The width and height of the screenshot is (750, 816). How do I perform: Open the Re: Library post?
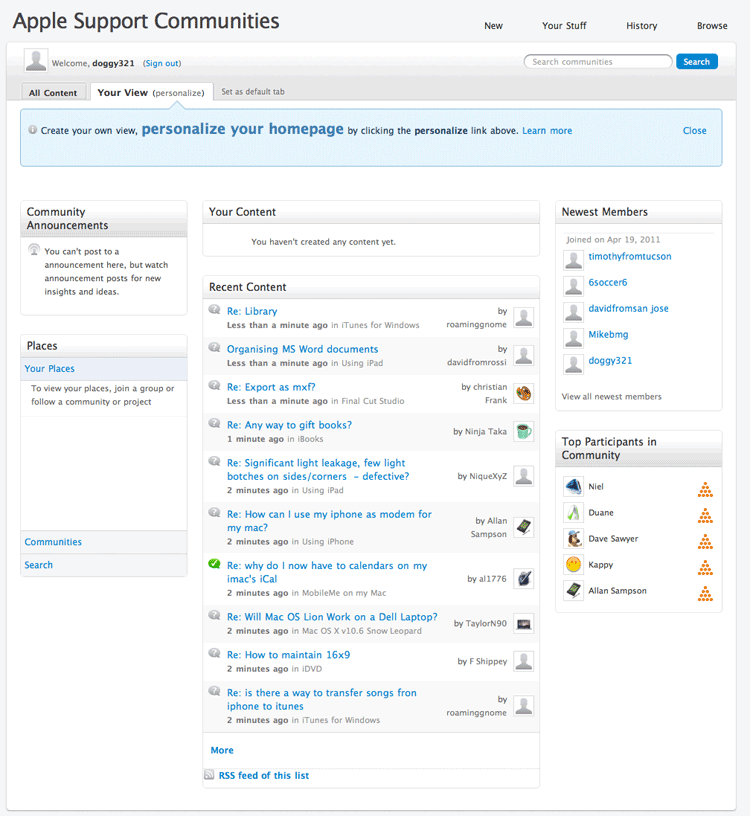252,311
